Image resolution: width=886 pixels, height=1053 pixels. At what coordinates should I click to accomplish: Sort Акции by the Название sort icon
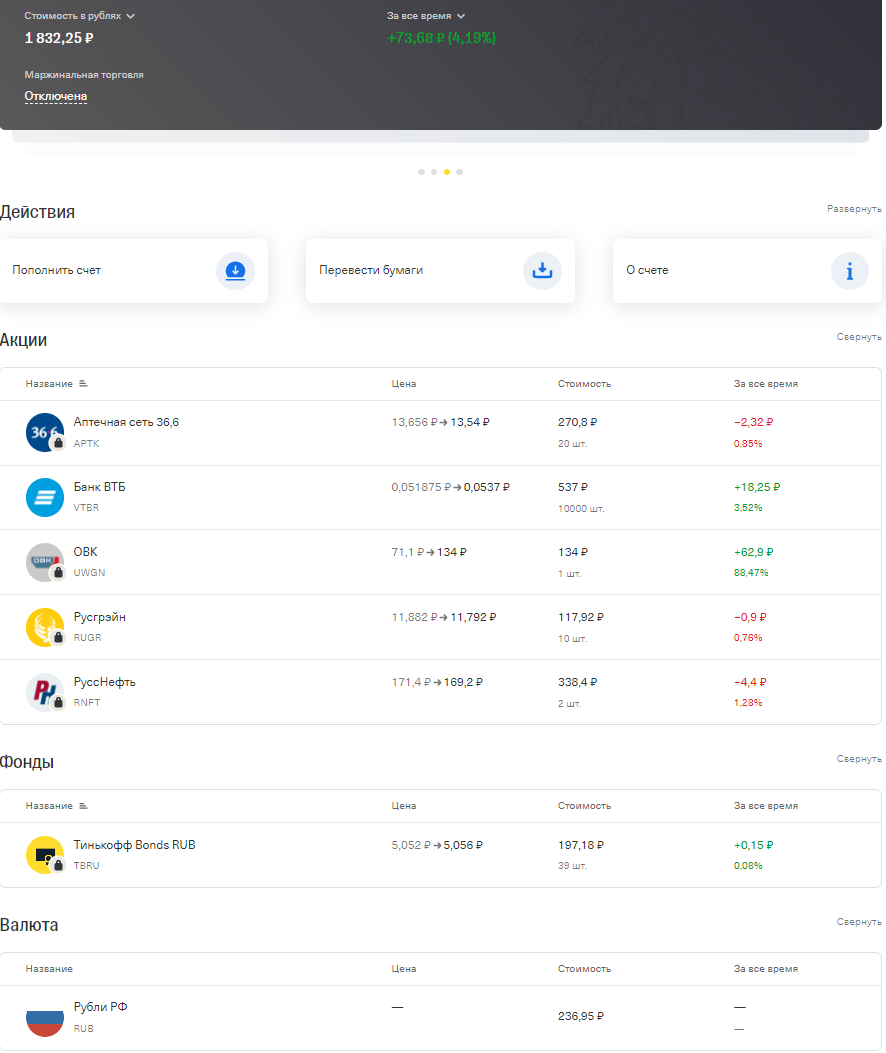coord(83,384)
